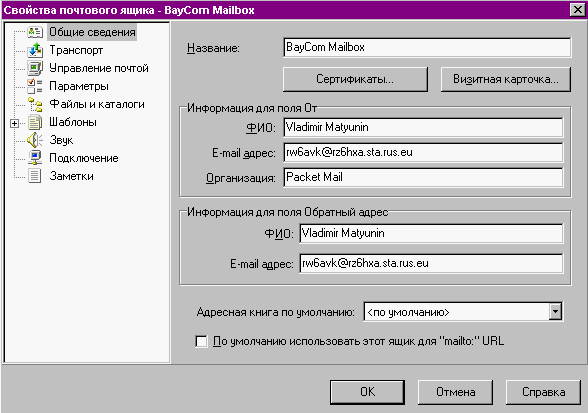The image size is (588, 413).
Task: Click the Шаблоны documents icon
Action: (x=35, y=122)
